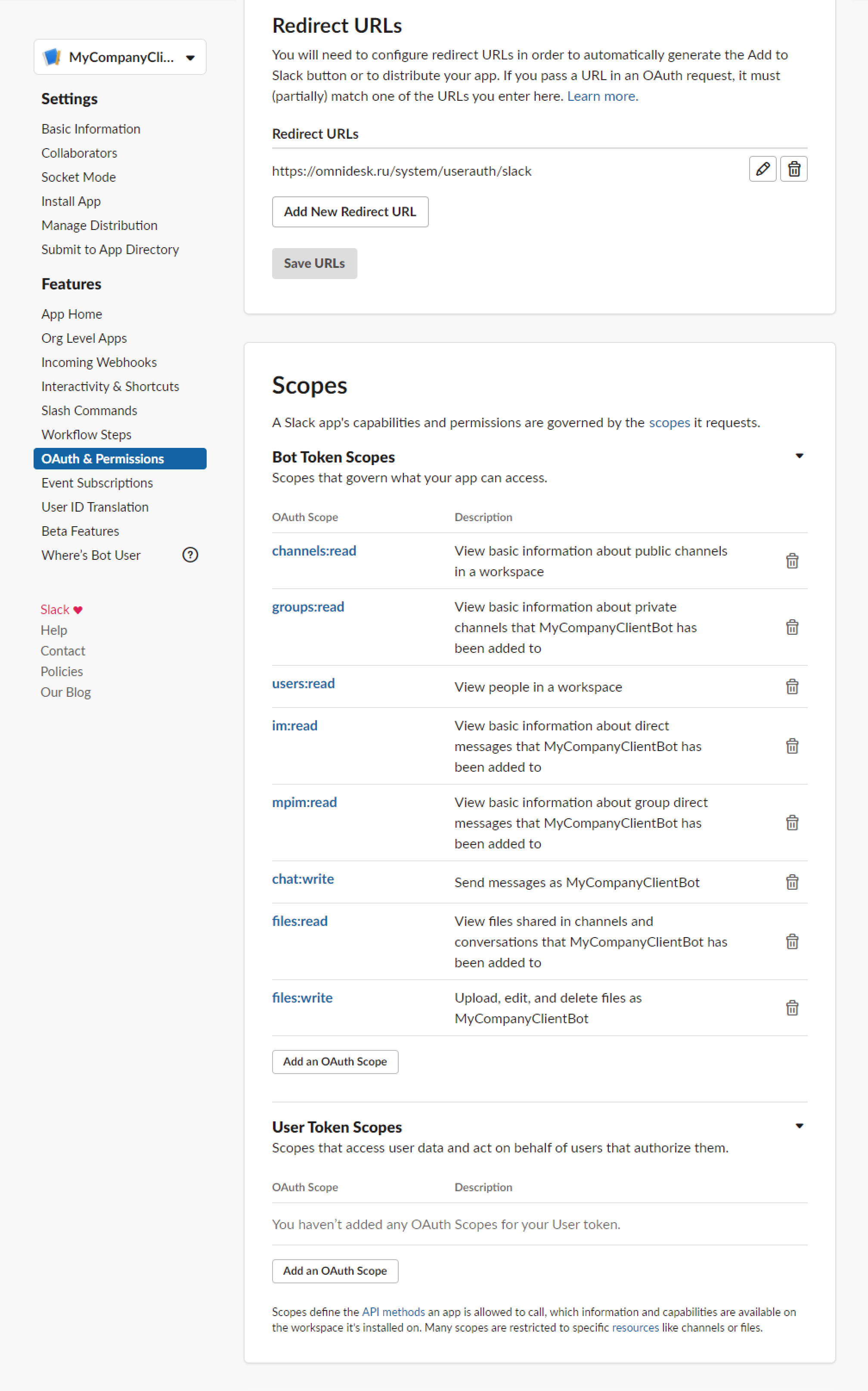
Task: Add an OAuth Scope for User Token
Action: click(x=335, y=1271)
